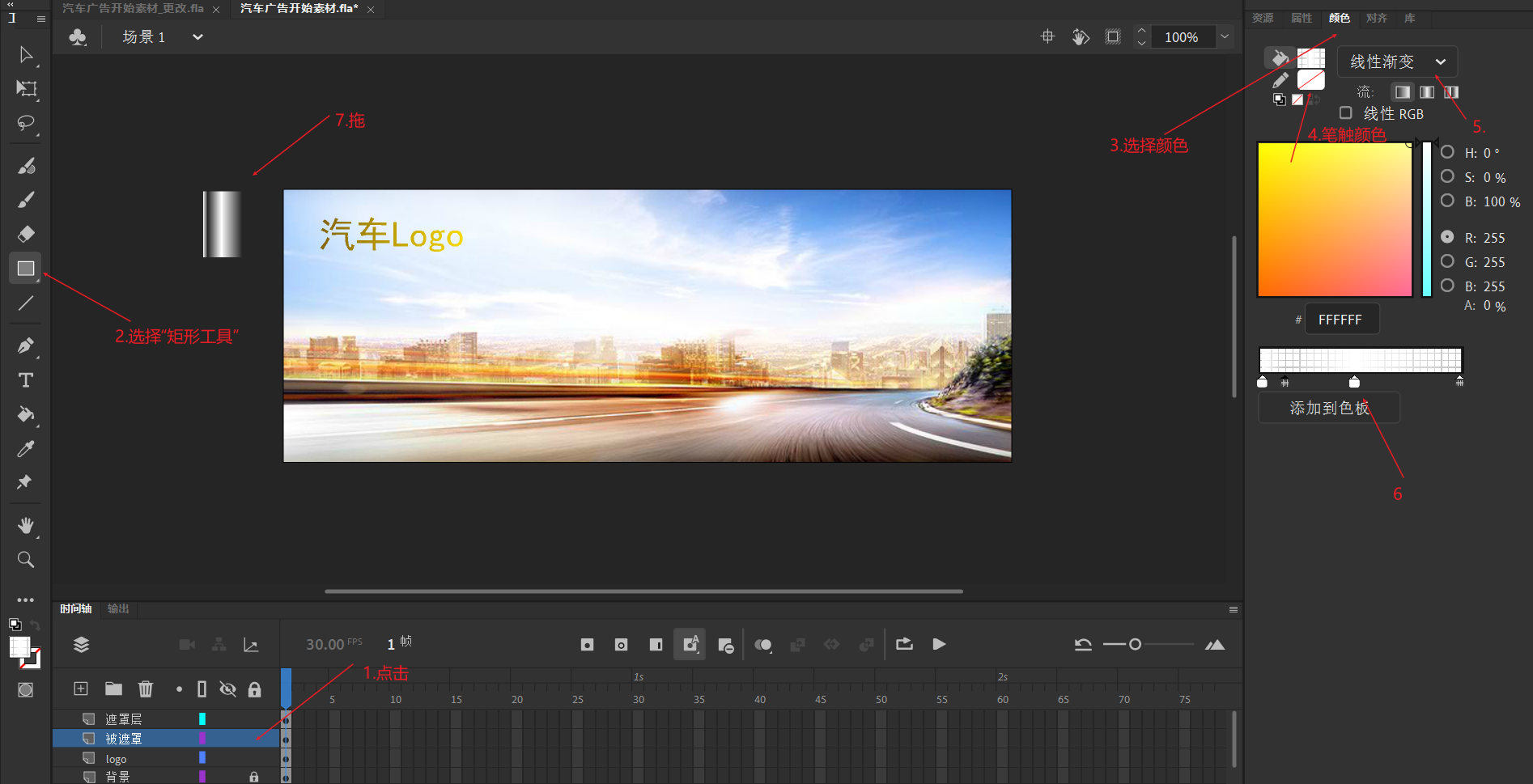Image resolution: width=1533 pixels, height=784 pixels.
Task: Select the S saturation radio button
Action: click(1448, 176)
